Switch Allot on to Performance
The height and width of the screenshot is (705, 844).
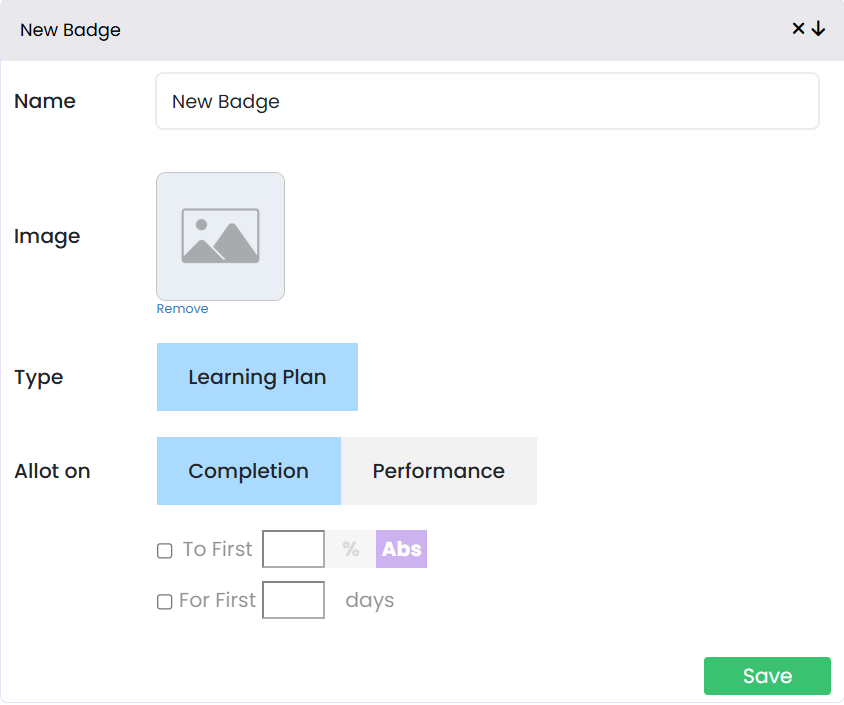[x=438, y=471]
